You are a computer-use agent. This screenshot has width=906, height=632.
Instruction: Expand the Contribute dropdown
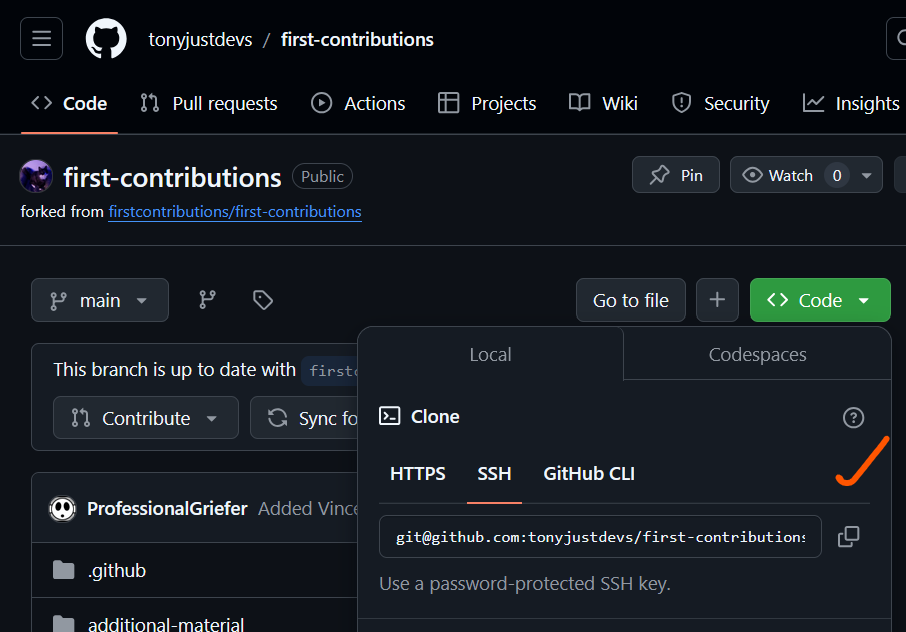point(146,418)
